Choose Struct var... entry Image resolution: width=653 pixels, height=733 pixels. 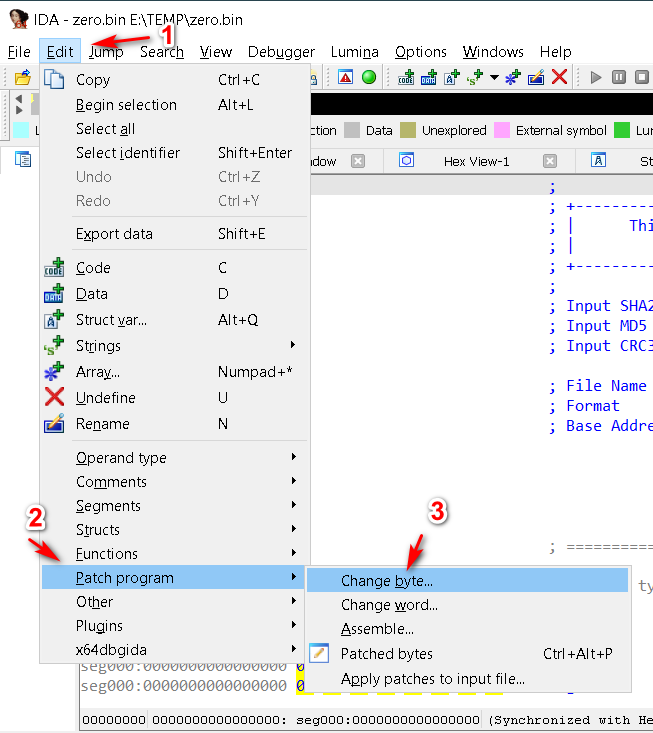(175, 320)
